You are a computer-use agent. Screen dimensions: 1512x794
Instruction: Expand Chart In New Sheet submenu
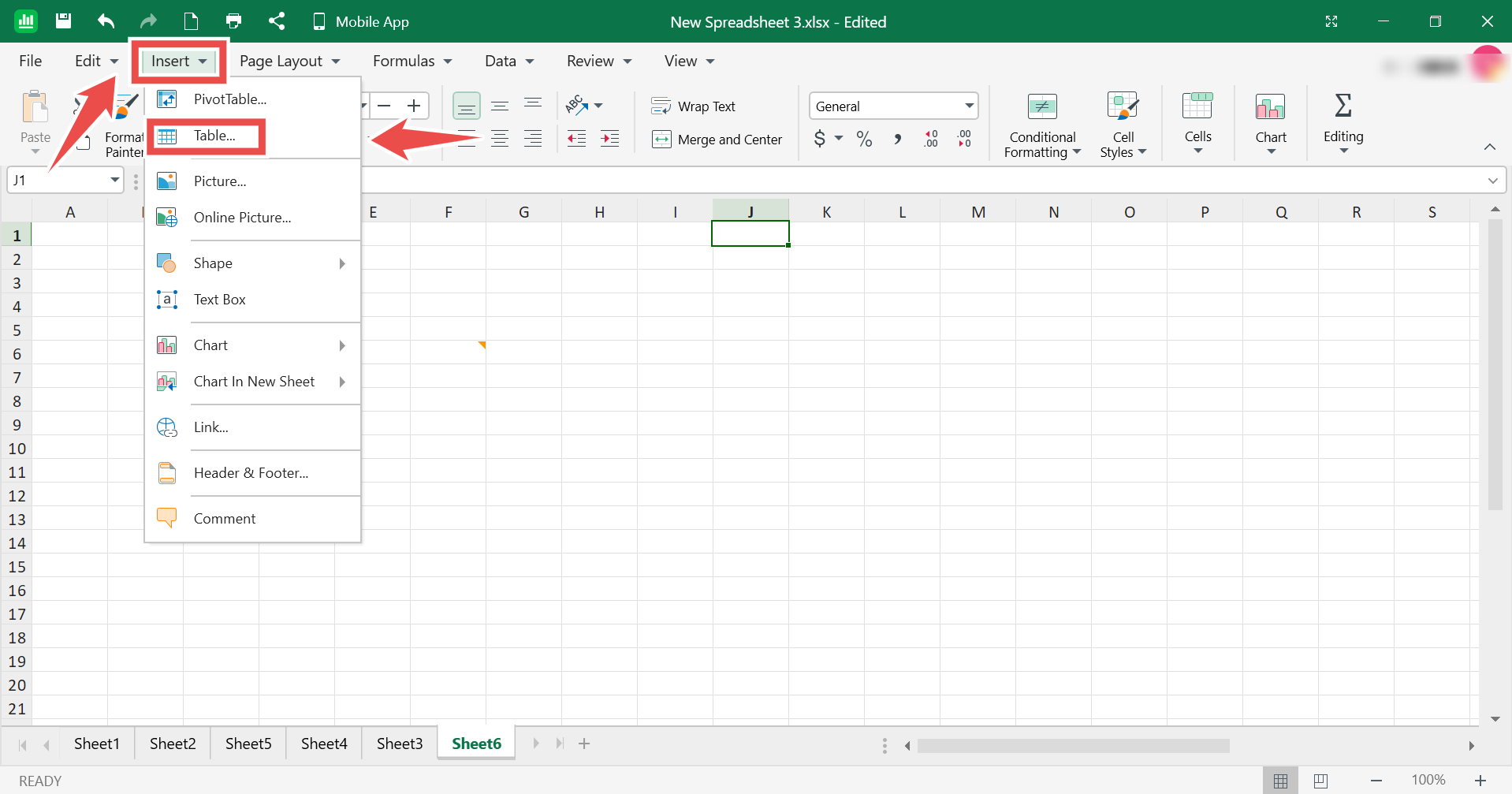coord(252,382)
